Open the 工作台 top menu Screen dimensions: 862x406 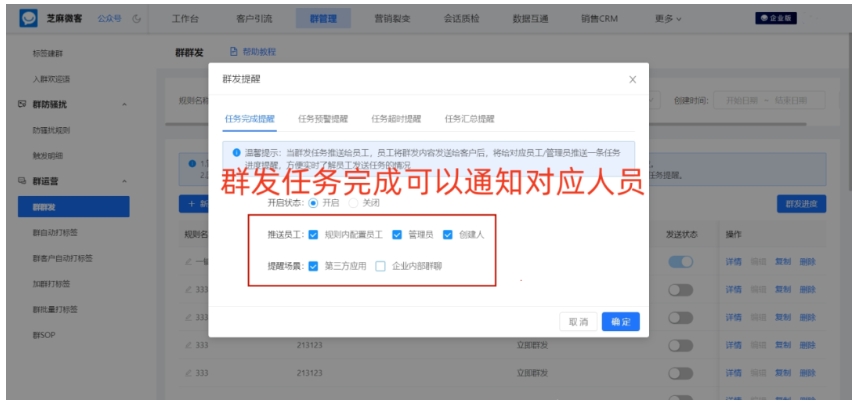185,19
